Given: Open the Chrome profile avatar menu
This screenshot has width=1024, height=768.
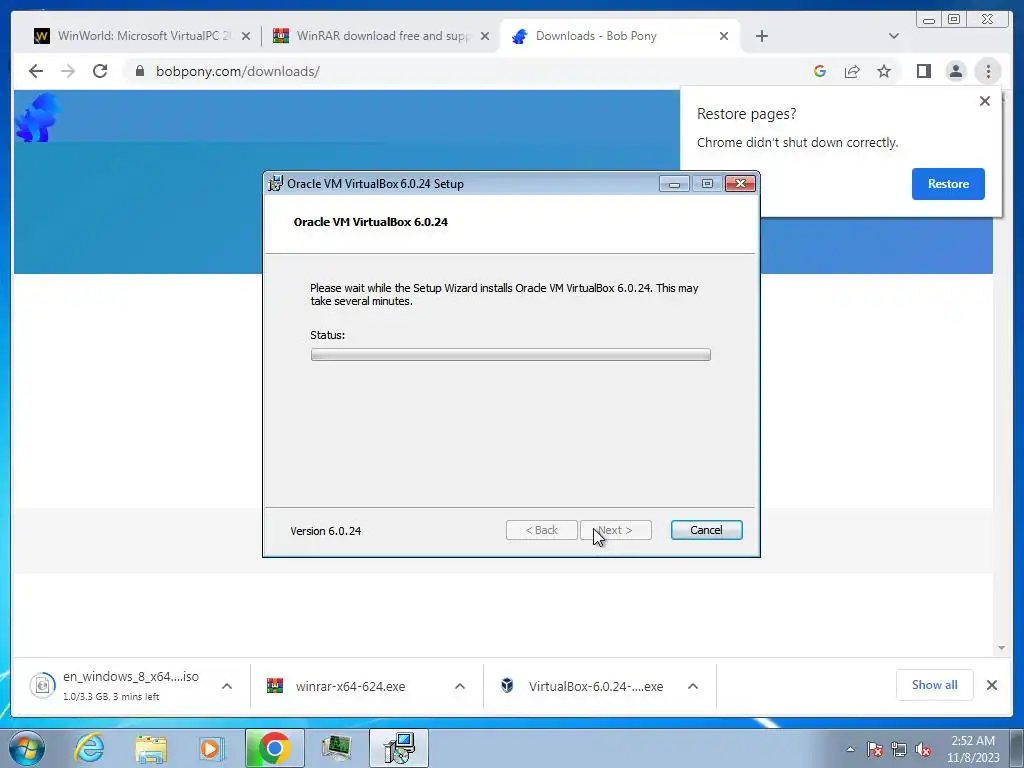Looking at the screenshot, I should (x=956, y=71).
